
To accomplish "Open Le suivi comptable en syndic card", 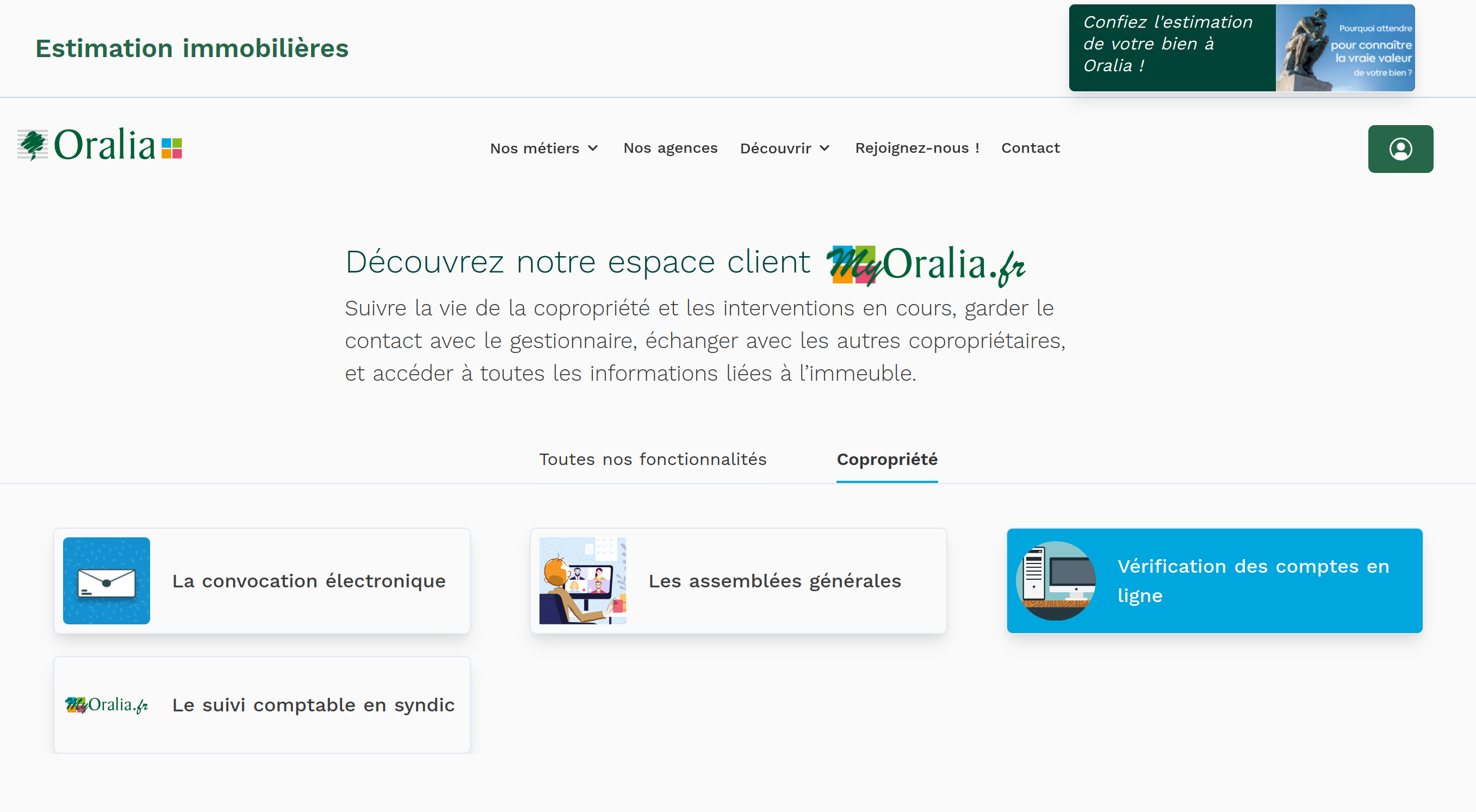I will pyautogui.click(x=313, y=704).
